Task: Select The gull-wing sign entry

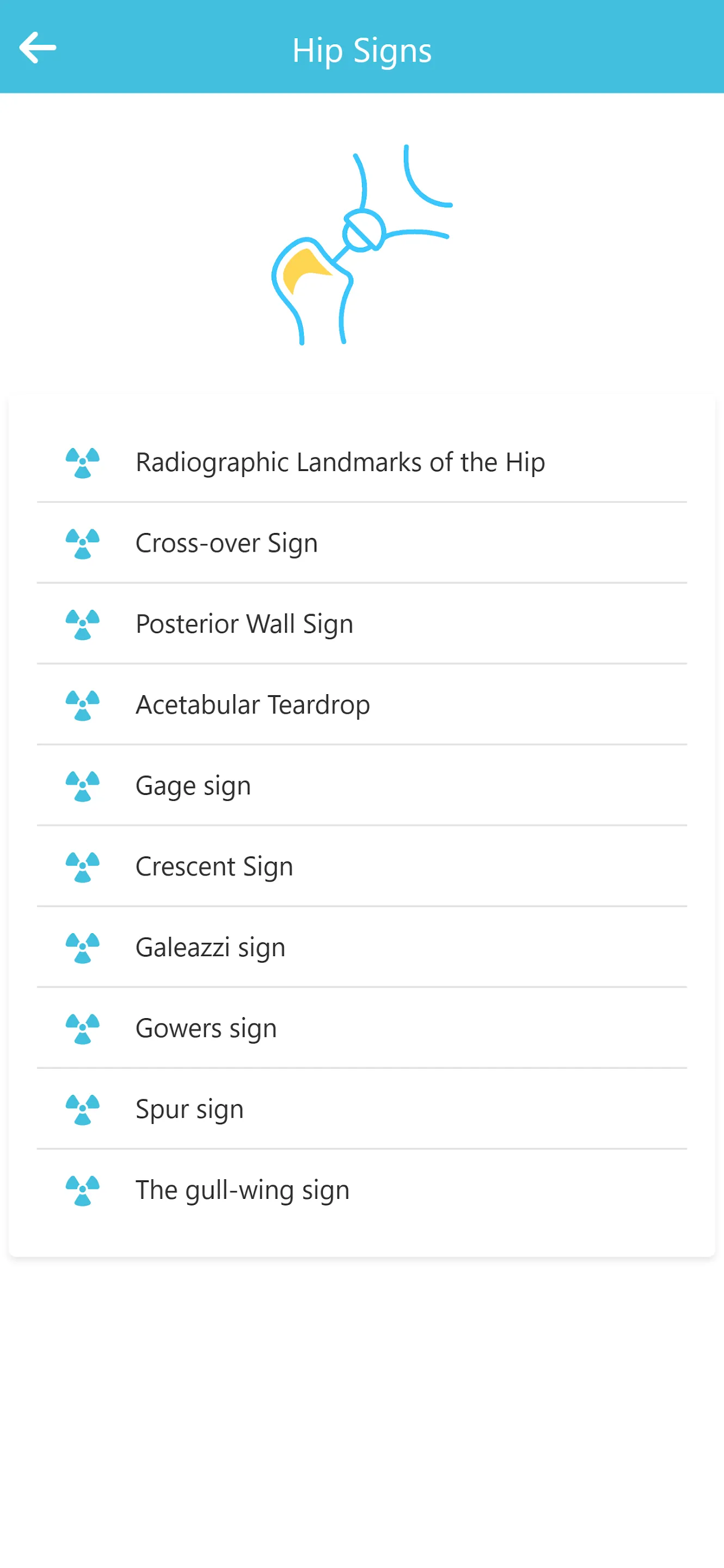Action: [x=362, y=1190]
